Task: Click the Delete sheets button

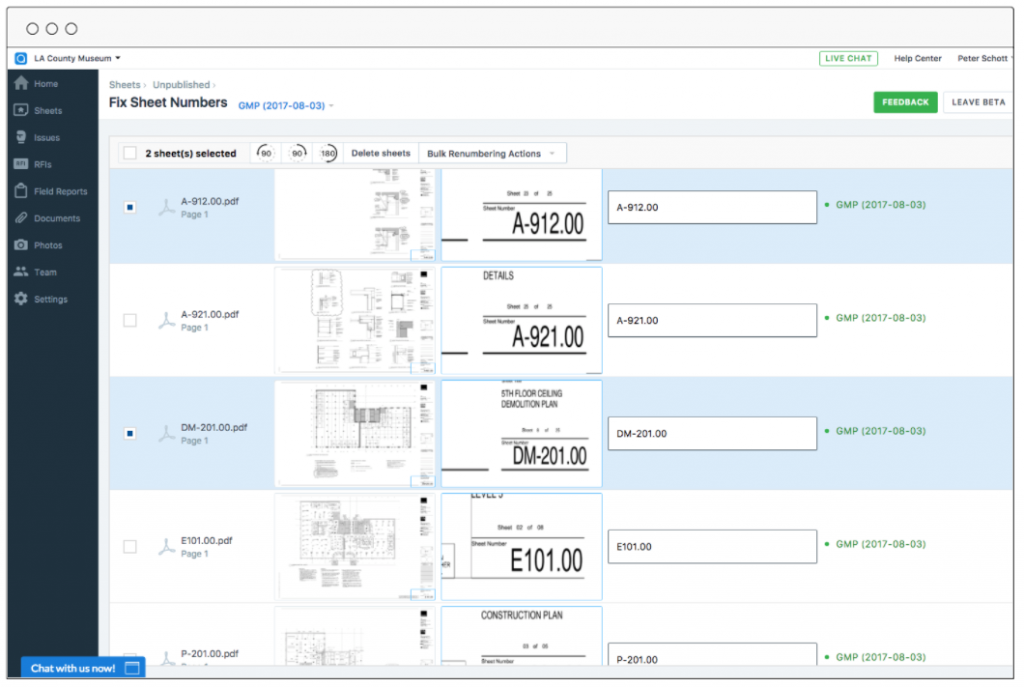Action: [x=381, y=153]
